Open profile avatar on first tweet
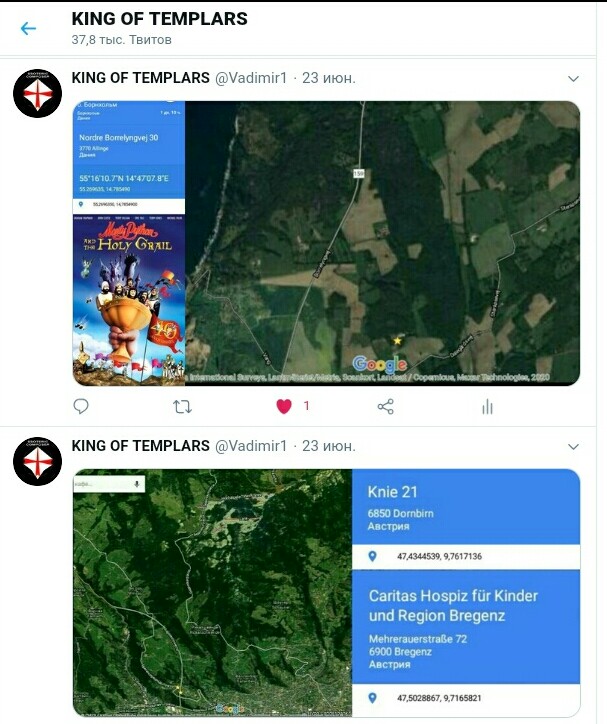The height and width of the screenshot is (724, 607). click(37, 93)
